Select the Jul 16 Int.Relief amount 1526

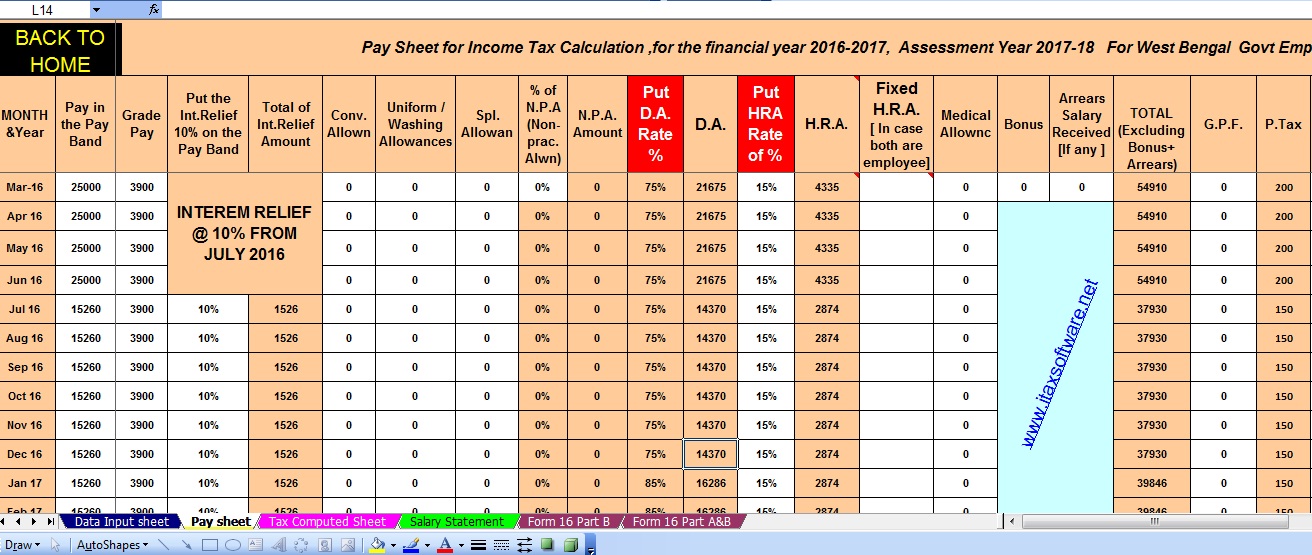pyautogui.click(x=286, y=309)
